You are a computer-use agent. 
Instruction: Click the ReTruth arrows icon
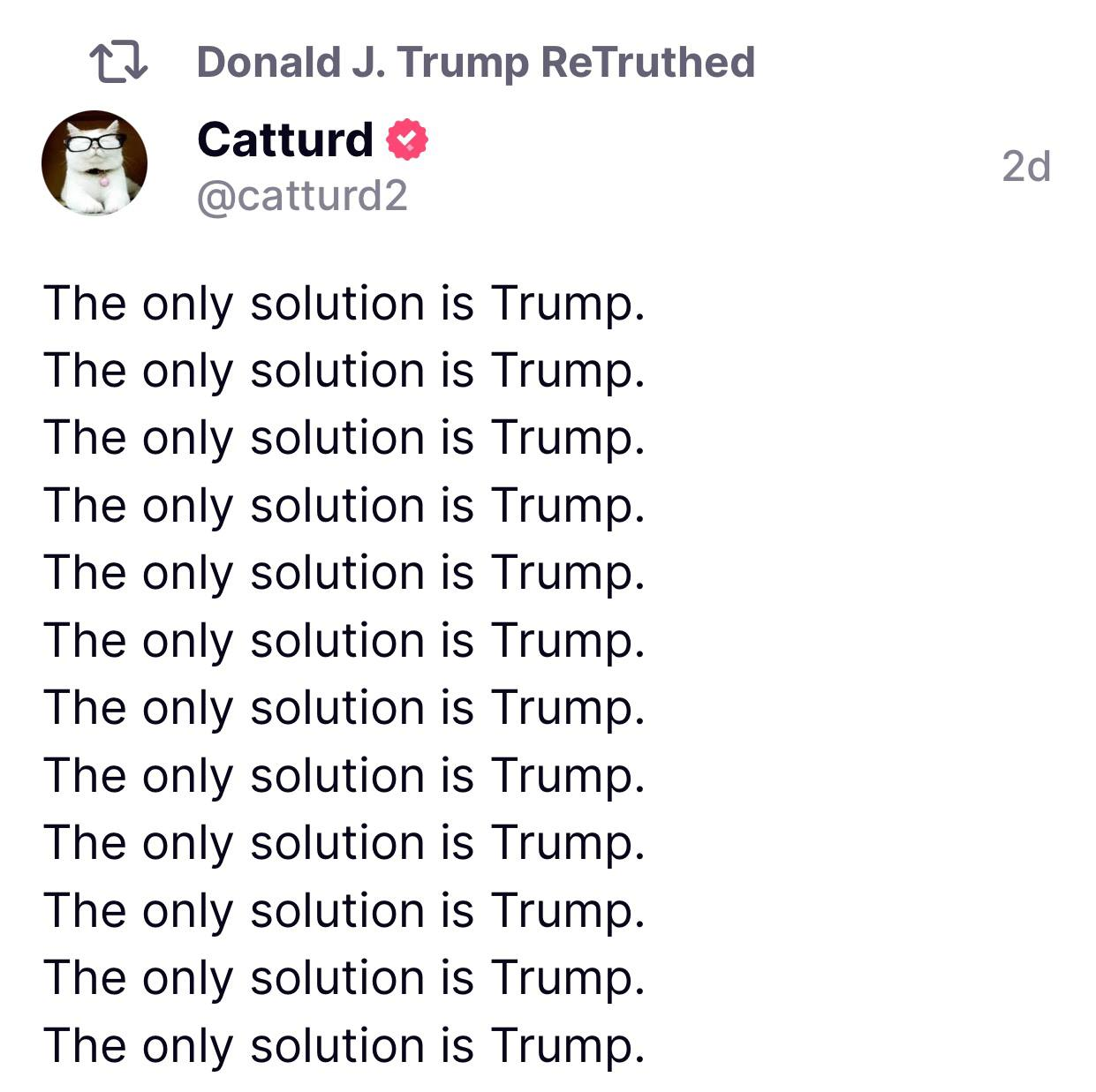(118, 63)
